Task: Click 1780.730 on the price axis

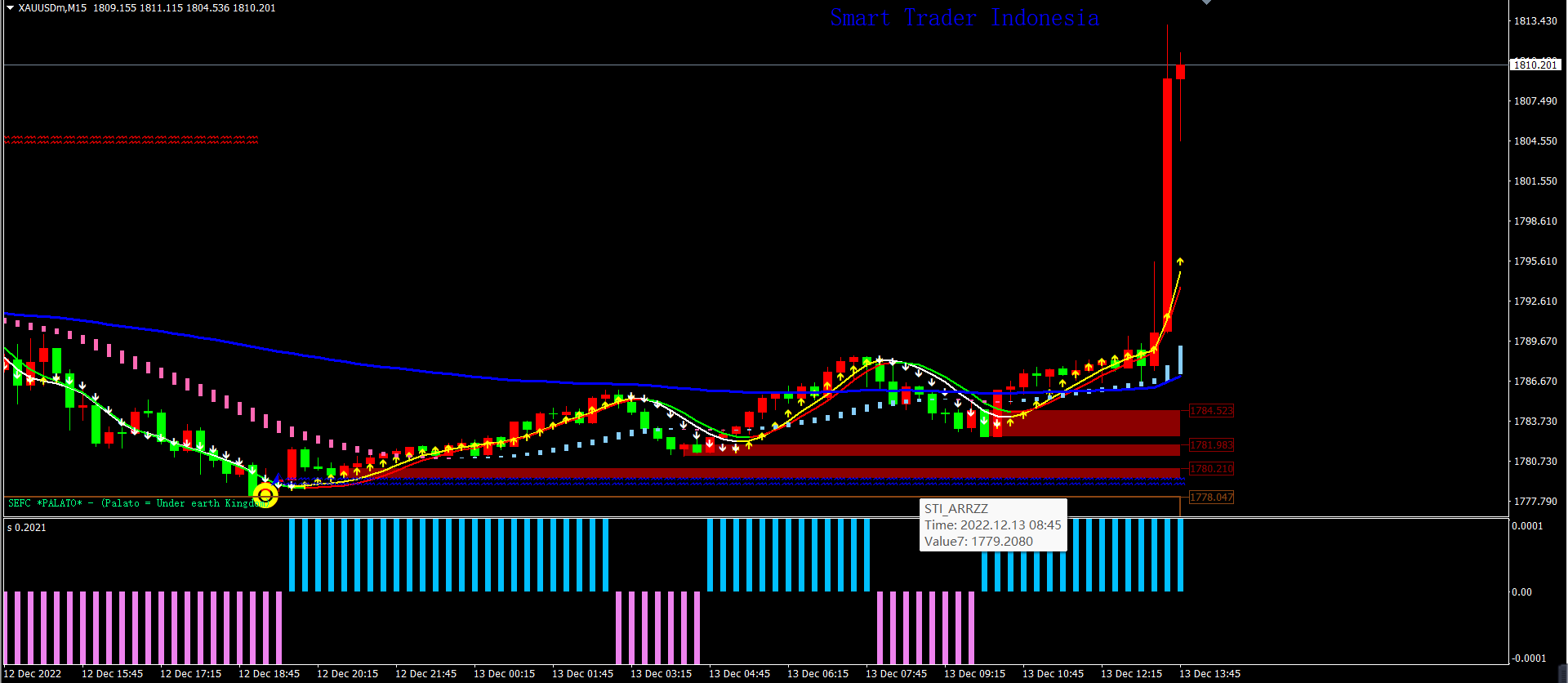Action: coord(1535,462)
